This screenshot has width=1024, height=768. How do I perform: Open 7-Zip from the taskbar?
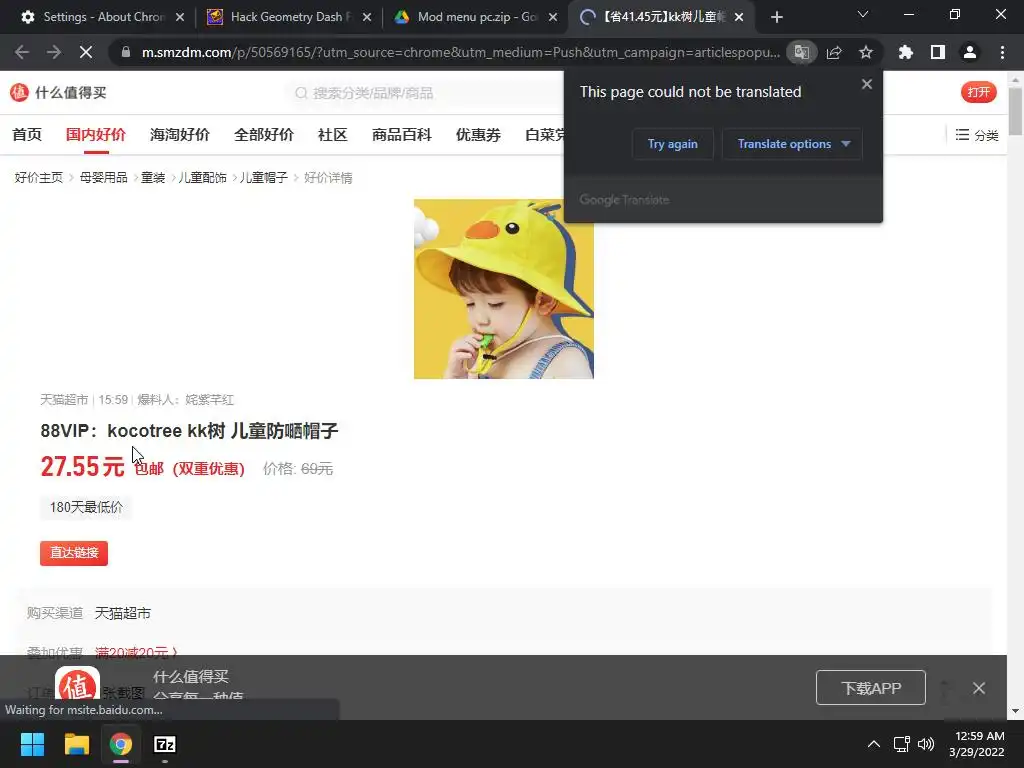165,744
